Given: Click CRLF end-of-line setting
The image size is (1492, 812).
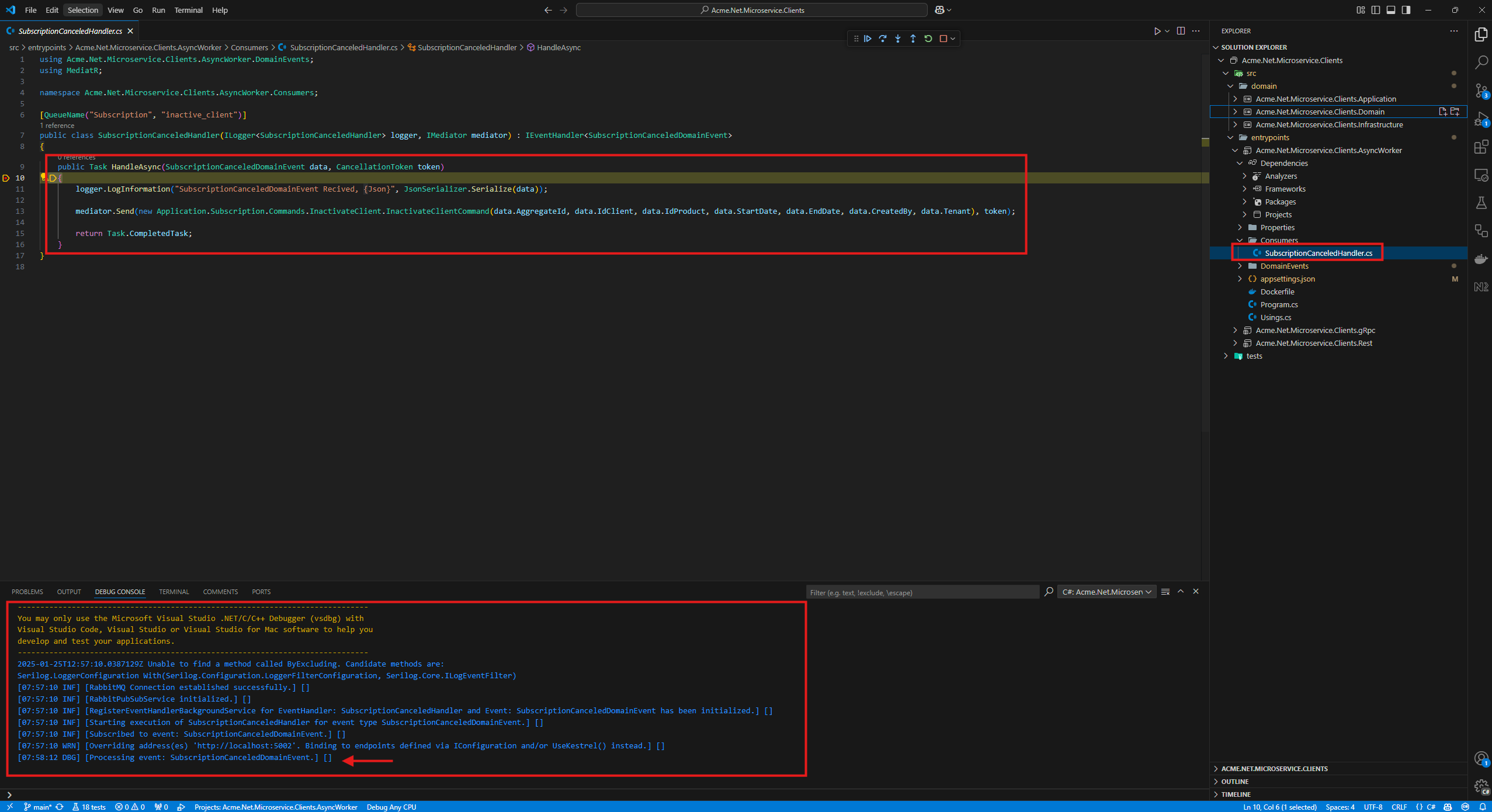Looking at the screenshot, I should coord(1399,807).
